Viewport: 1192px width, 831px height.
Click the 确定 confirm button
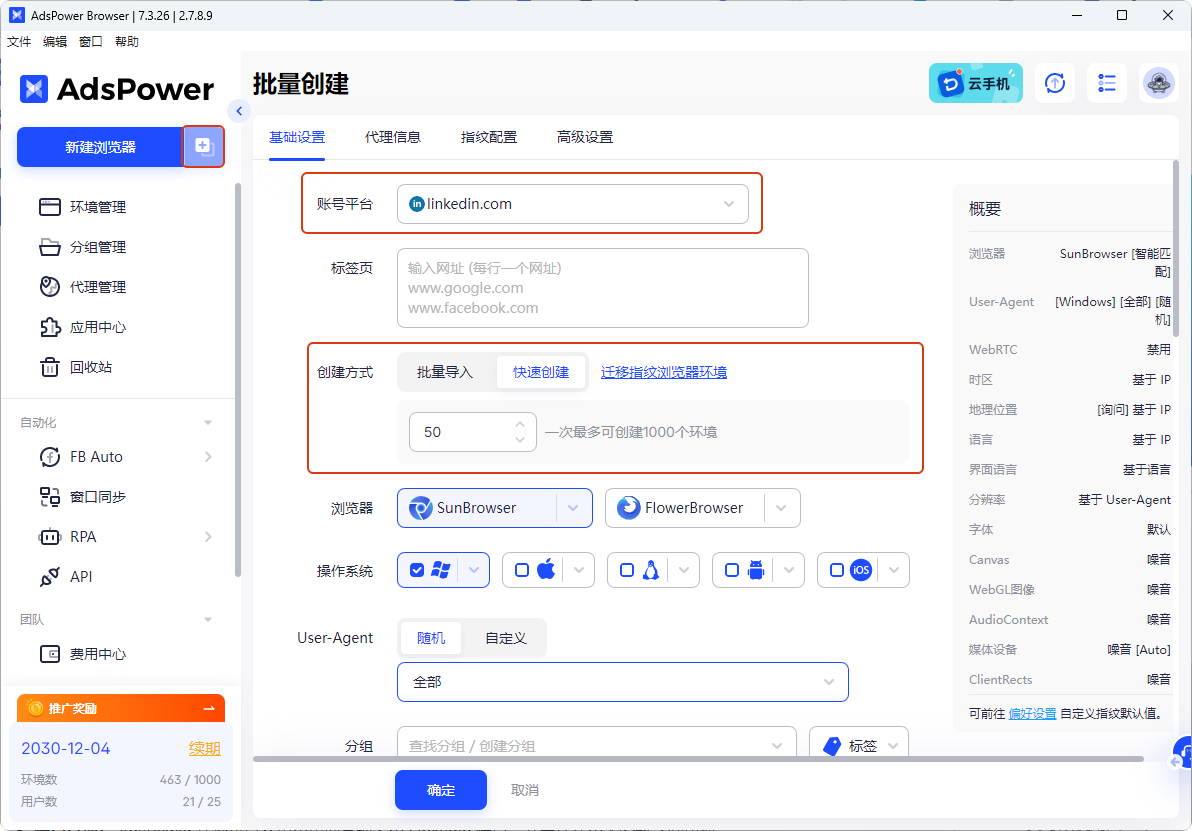pos(440,790)
